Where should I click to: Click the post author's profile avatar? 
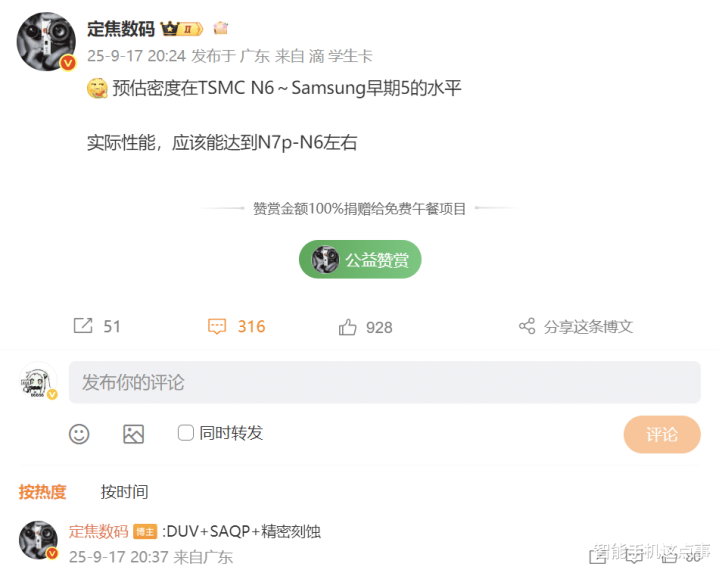pos(46,42)
